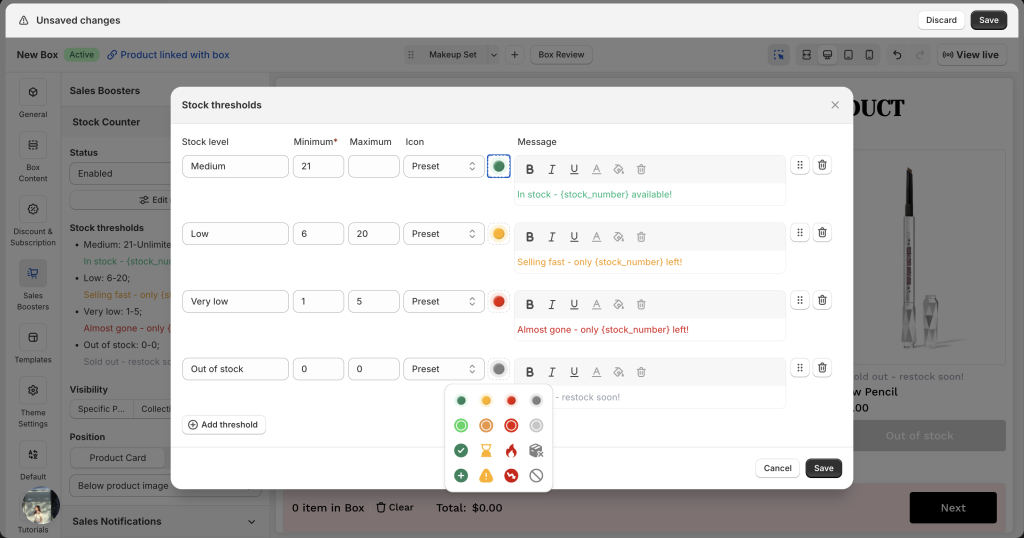This screenshot has width=1024, height=538.
Task: Bold the Medium threshold message
Action: (x=530, y=169)
